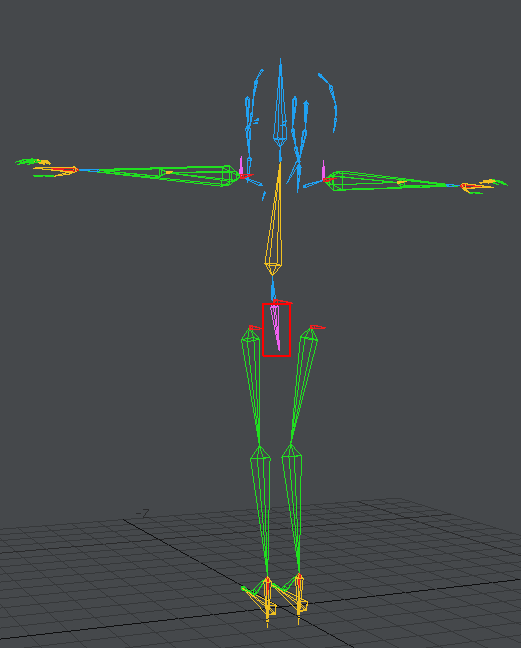
Task: Pick the green shin bone on screen left
Action: (262, 508)
